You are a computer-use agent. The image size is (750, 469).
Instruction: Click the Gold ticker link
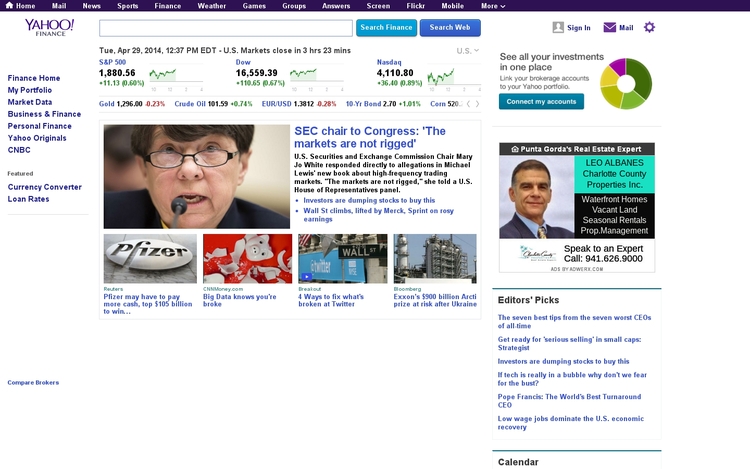[107, 104]
